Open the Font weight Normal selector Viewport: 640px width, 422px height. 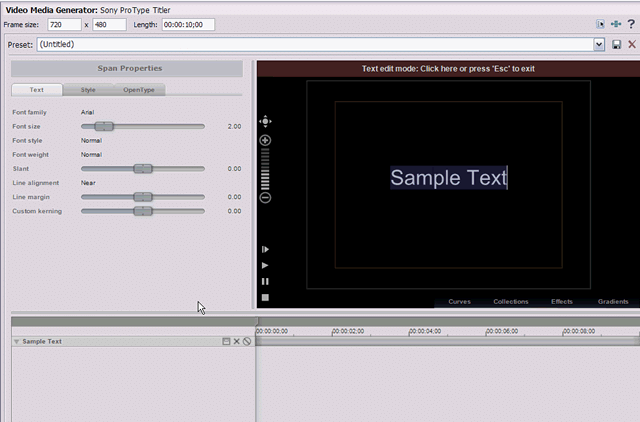tap(91, 155)
